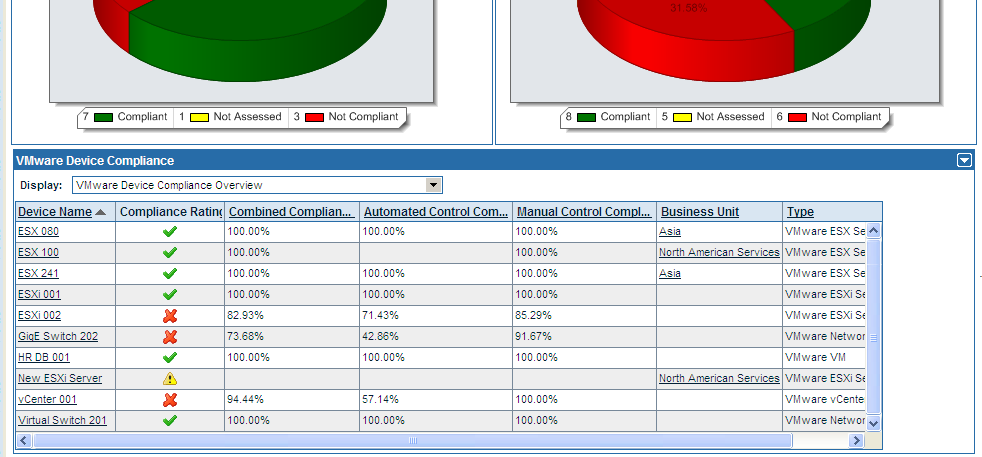Open the vCenter 001 device link

click(48, 399)
